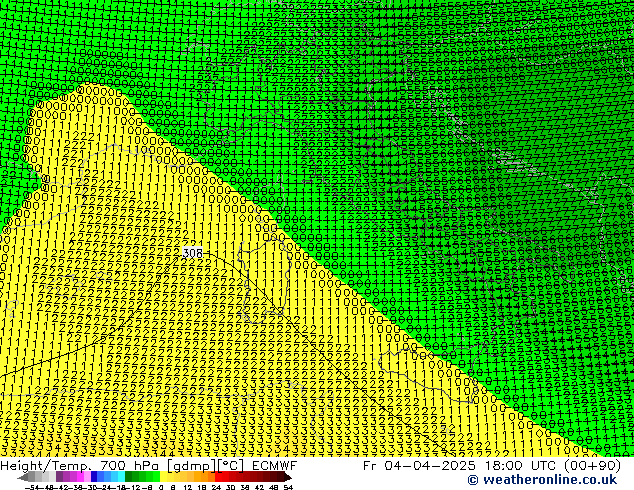Viewport: 634px width, 490px height.
Task: Click the -54 value at the scale's left end
Action: 32,487
